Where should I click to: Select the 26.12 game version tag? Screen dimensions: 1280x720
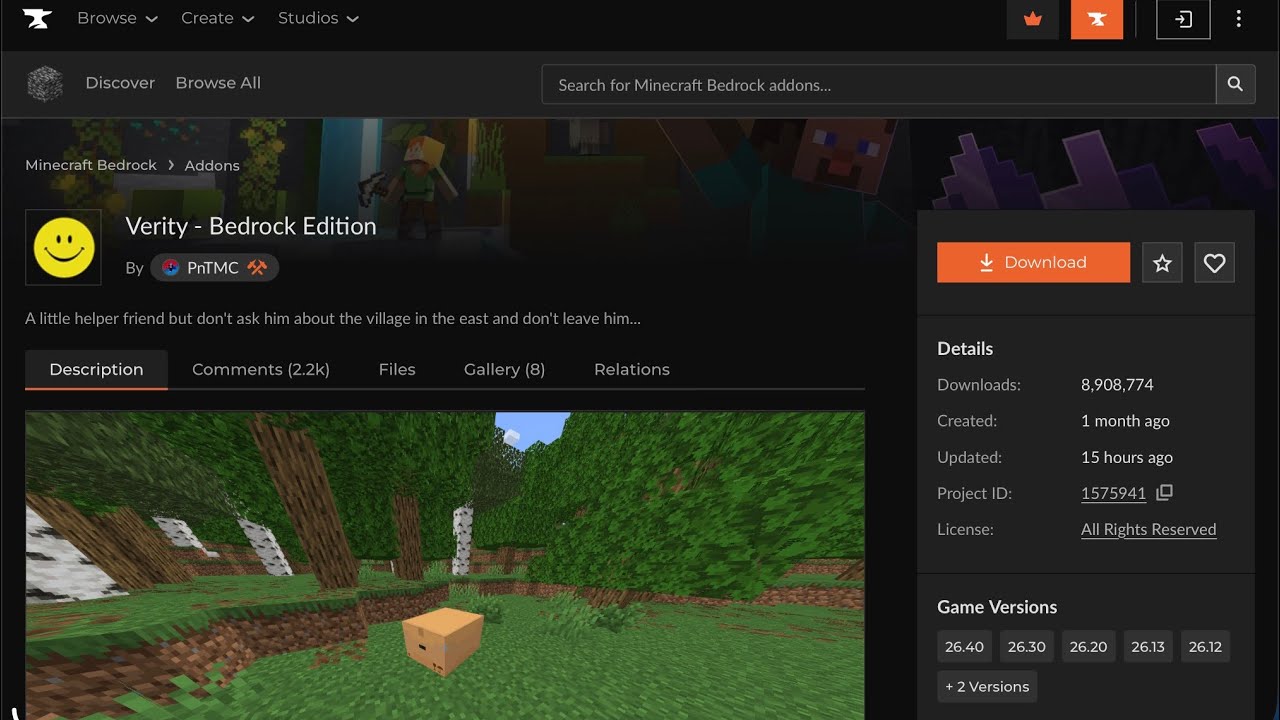coord(1205,647)
